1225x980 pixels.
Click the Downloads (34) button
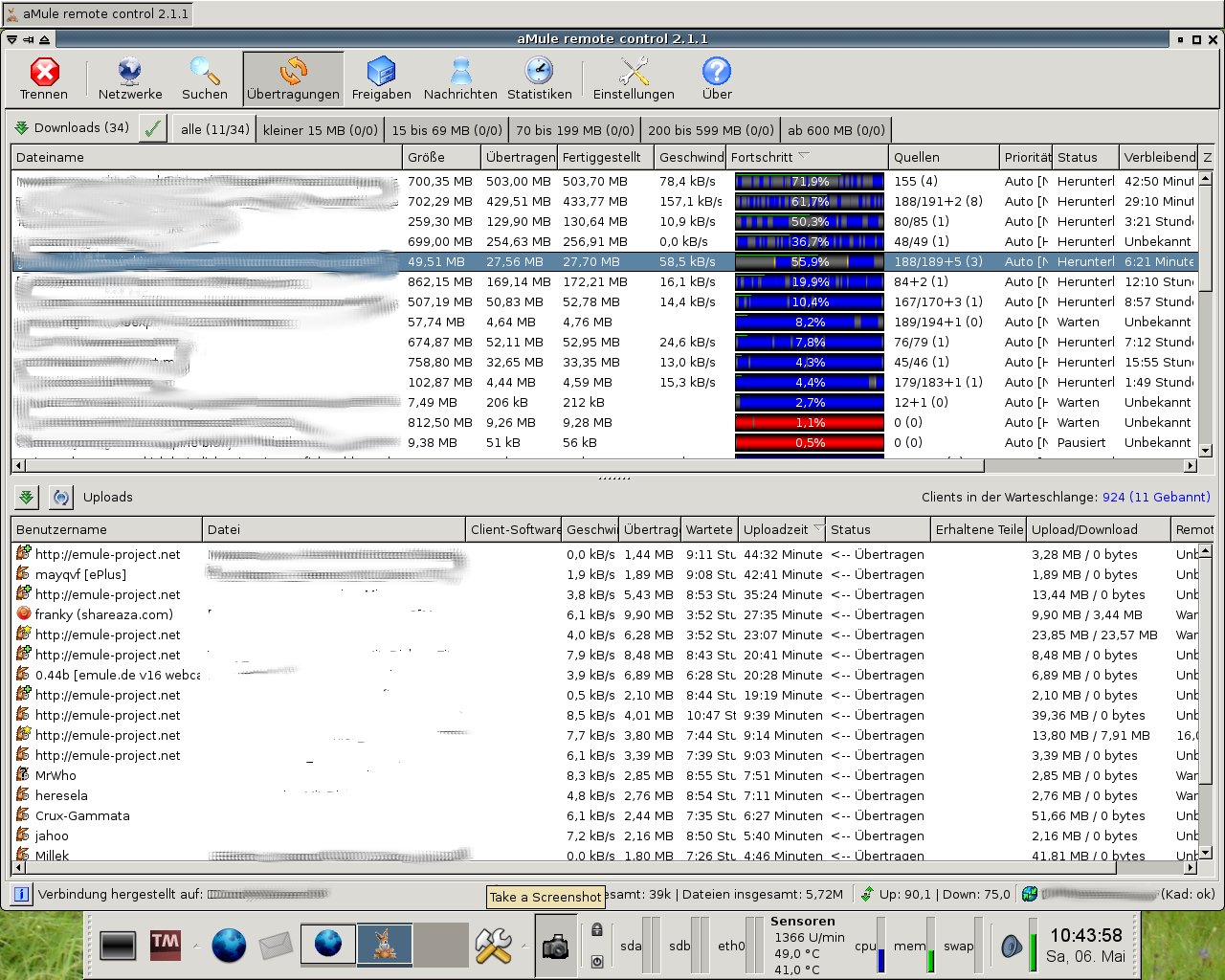coord(73,128)
